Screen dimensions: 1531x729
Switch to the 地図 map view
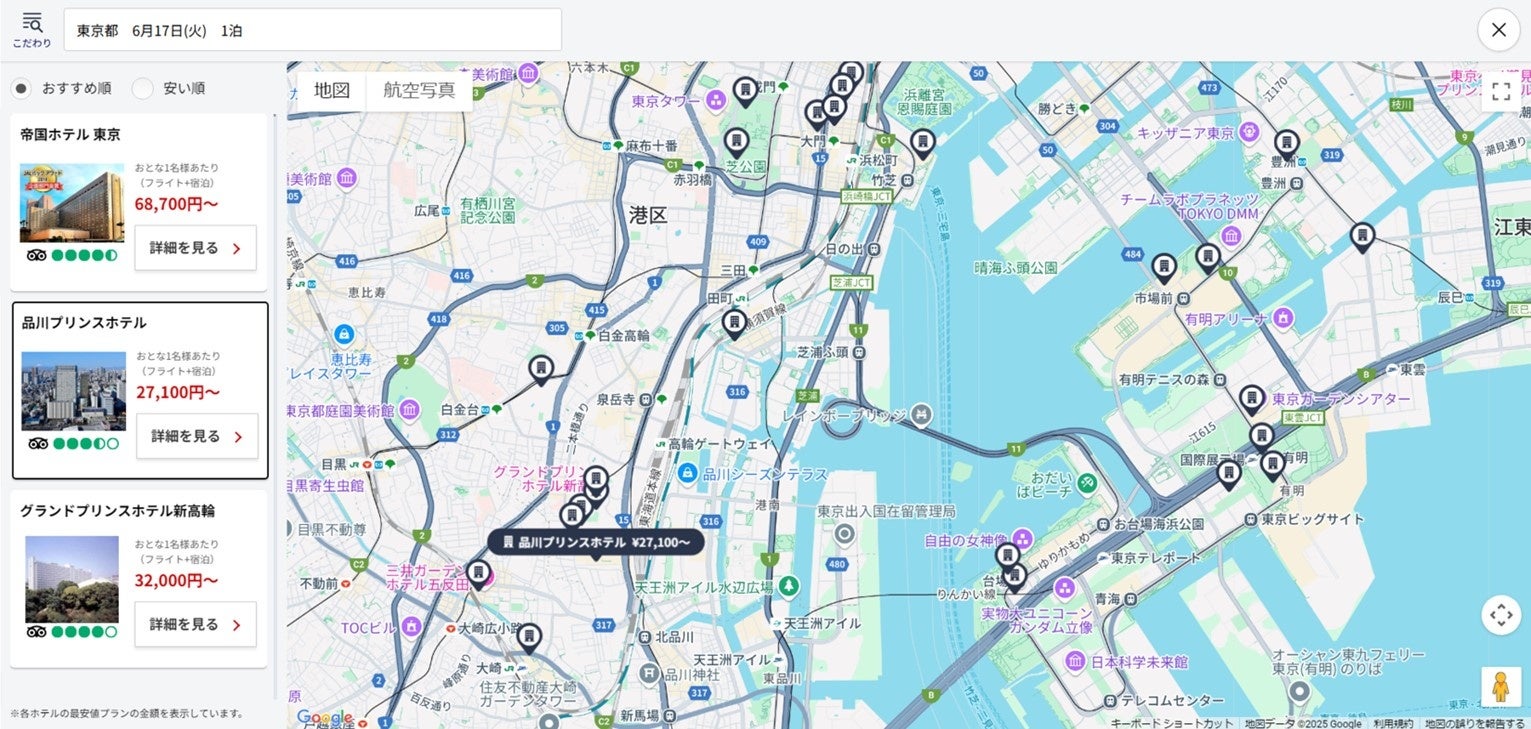pyautogui.click(x=332, y=90)
